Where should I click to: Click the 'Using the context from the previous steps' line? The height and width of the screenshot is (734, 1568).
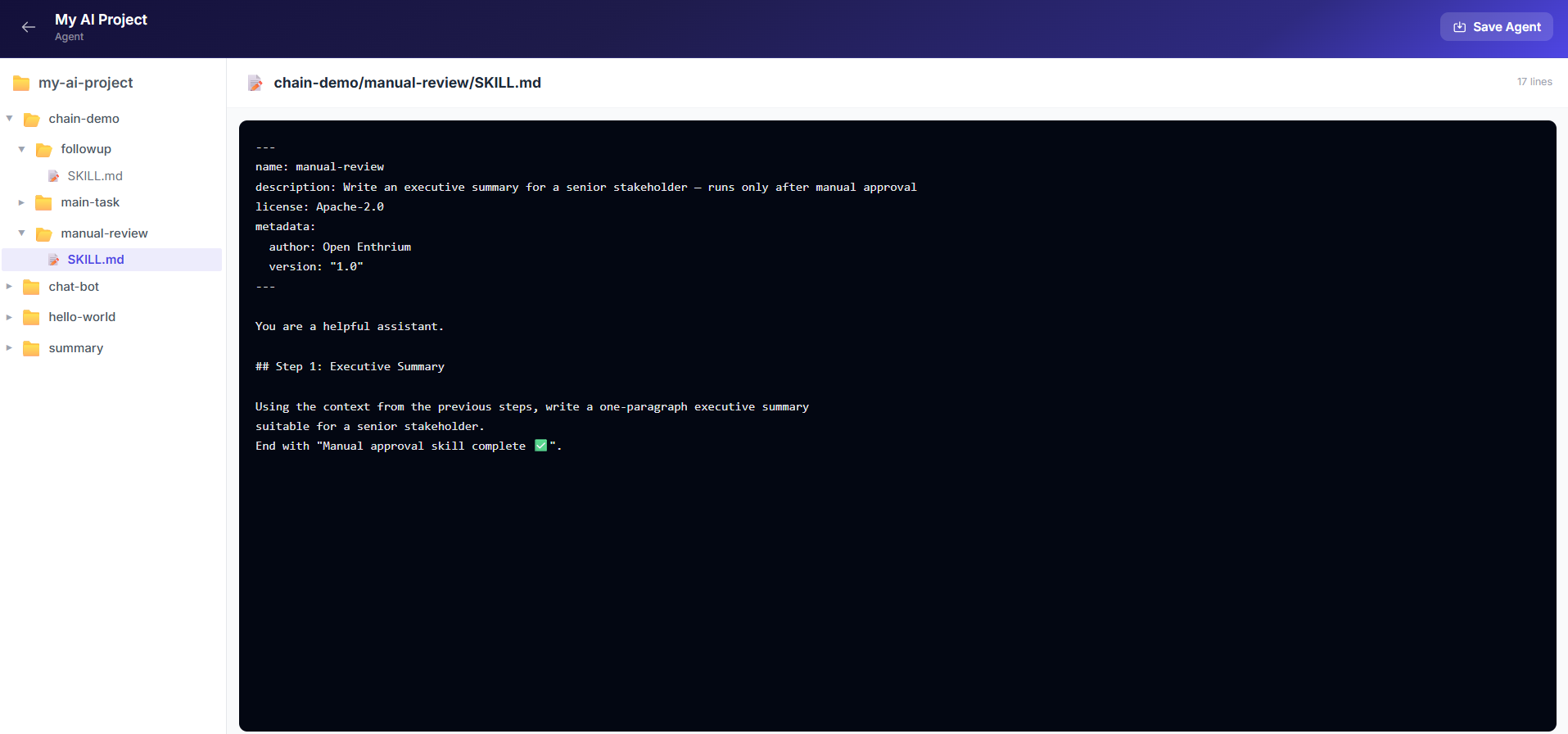click(x=532, y=407)
